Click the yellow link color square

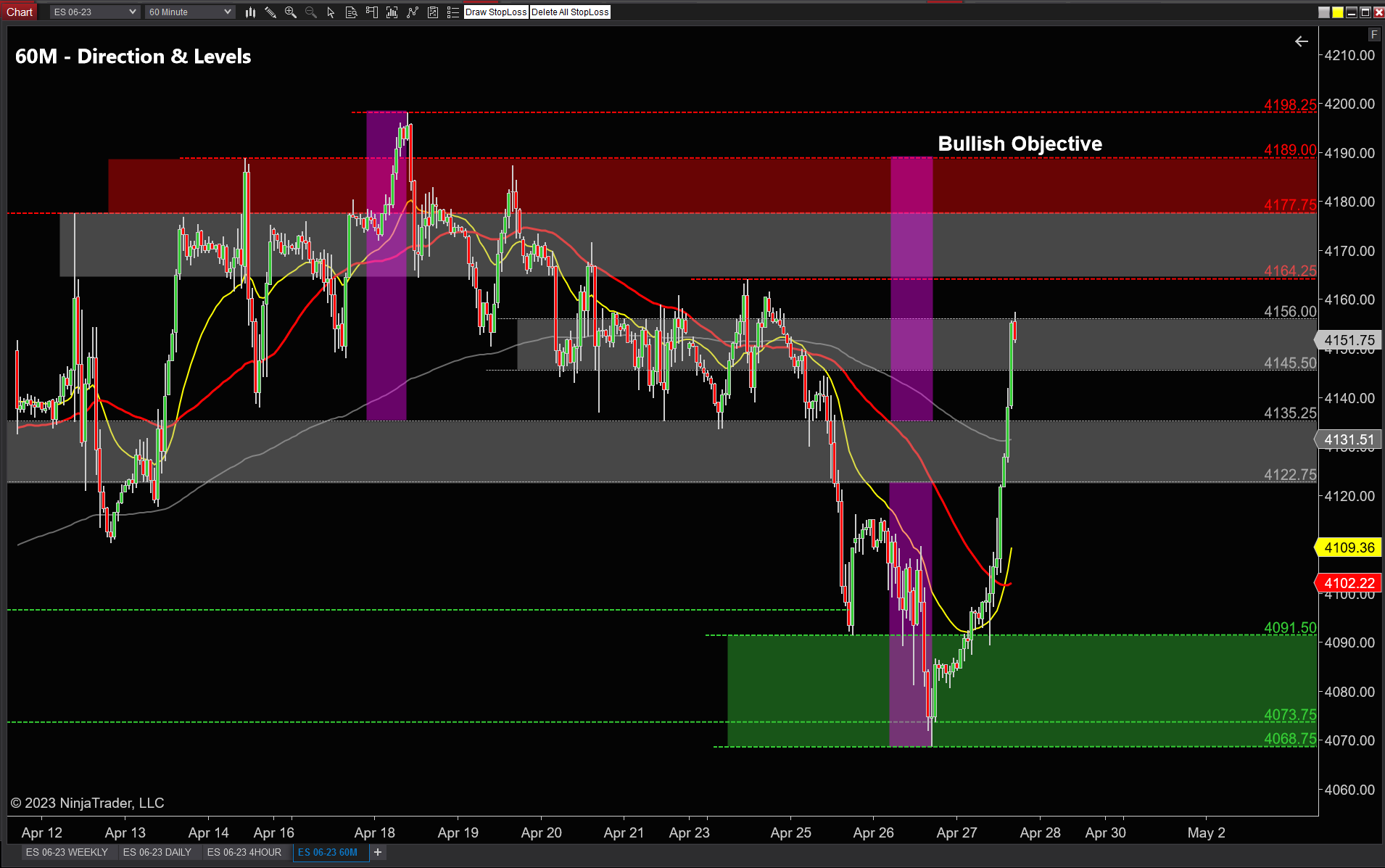tap(1338, 12)
